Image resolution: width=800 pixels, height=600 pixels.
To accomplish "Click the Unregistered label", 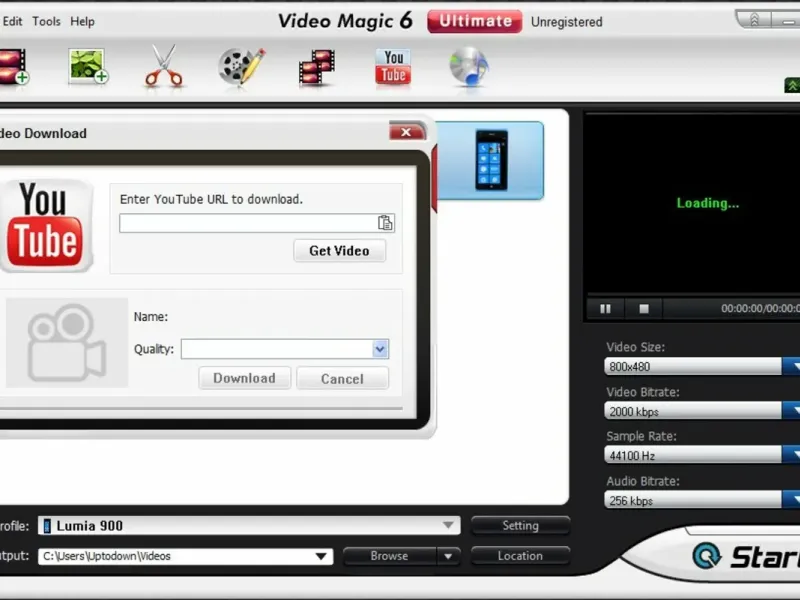I will coord(566,22).
